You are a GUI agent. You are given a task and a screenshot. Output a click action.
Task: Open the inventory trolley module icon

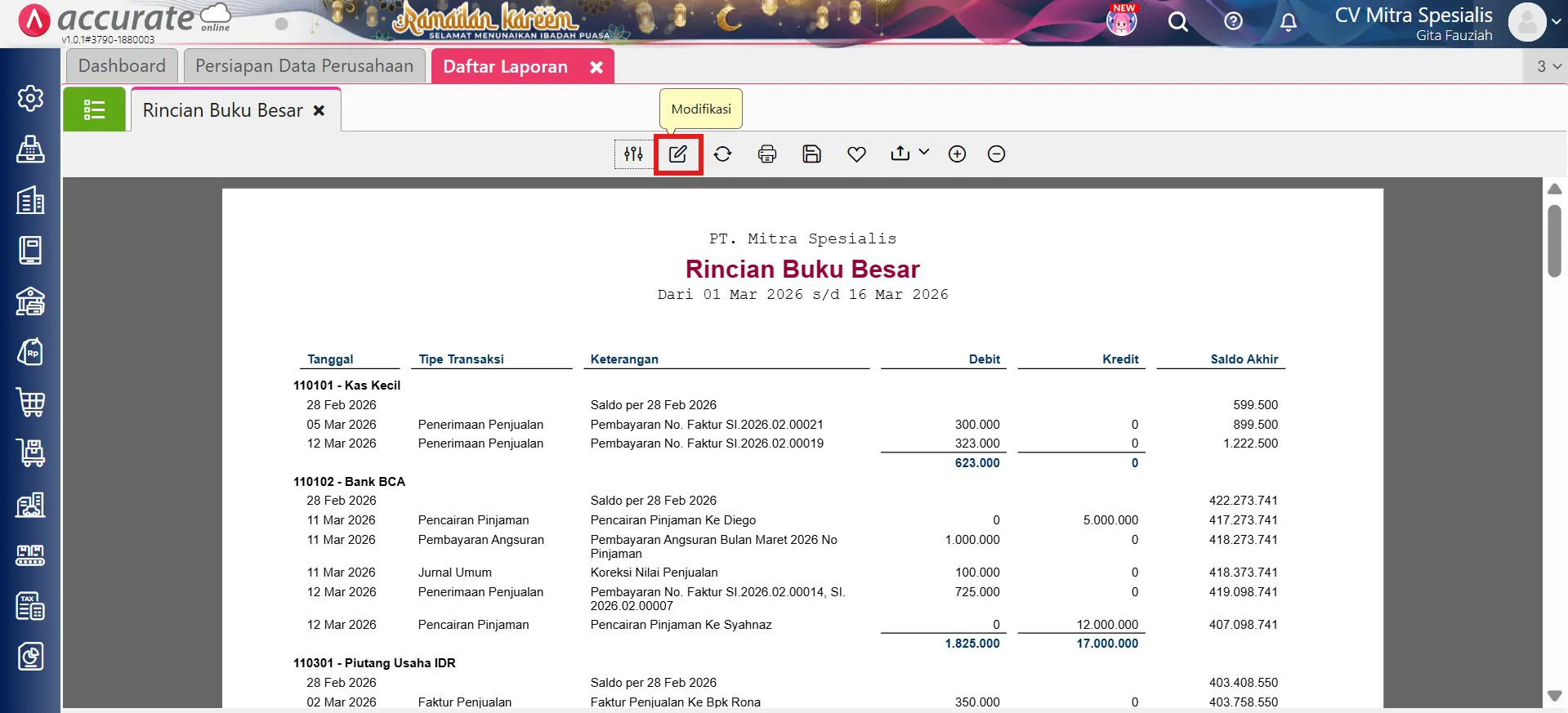[x=30, y=453]
